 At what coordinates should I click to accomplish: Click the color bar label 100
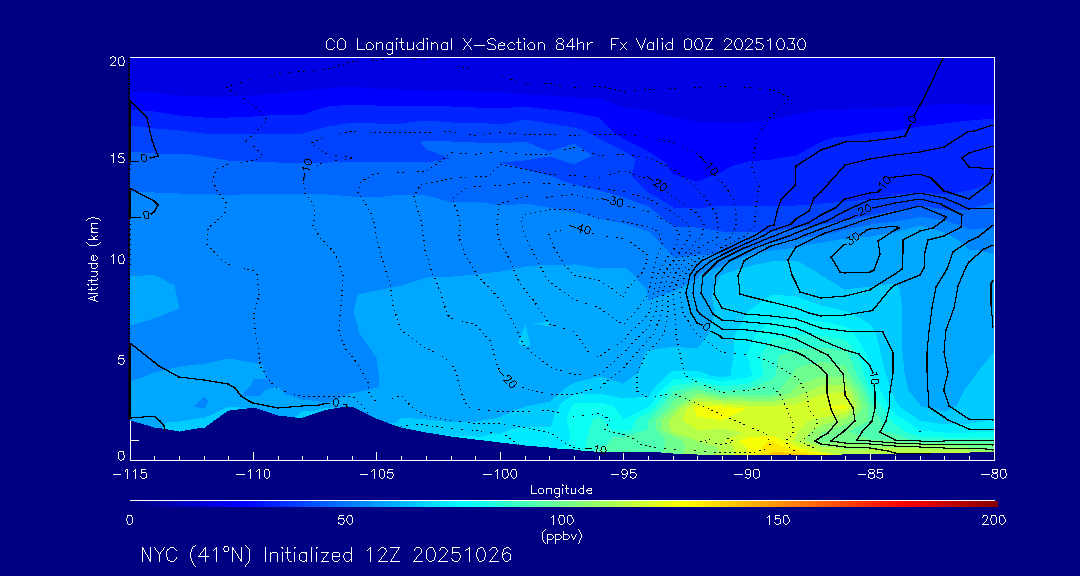click(562, 520)
